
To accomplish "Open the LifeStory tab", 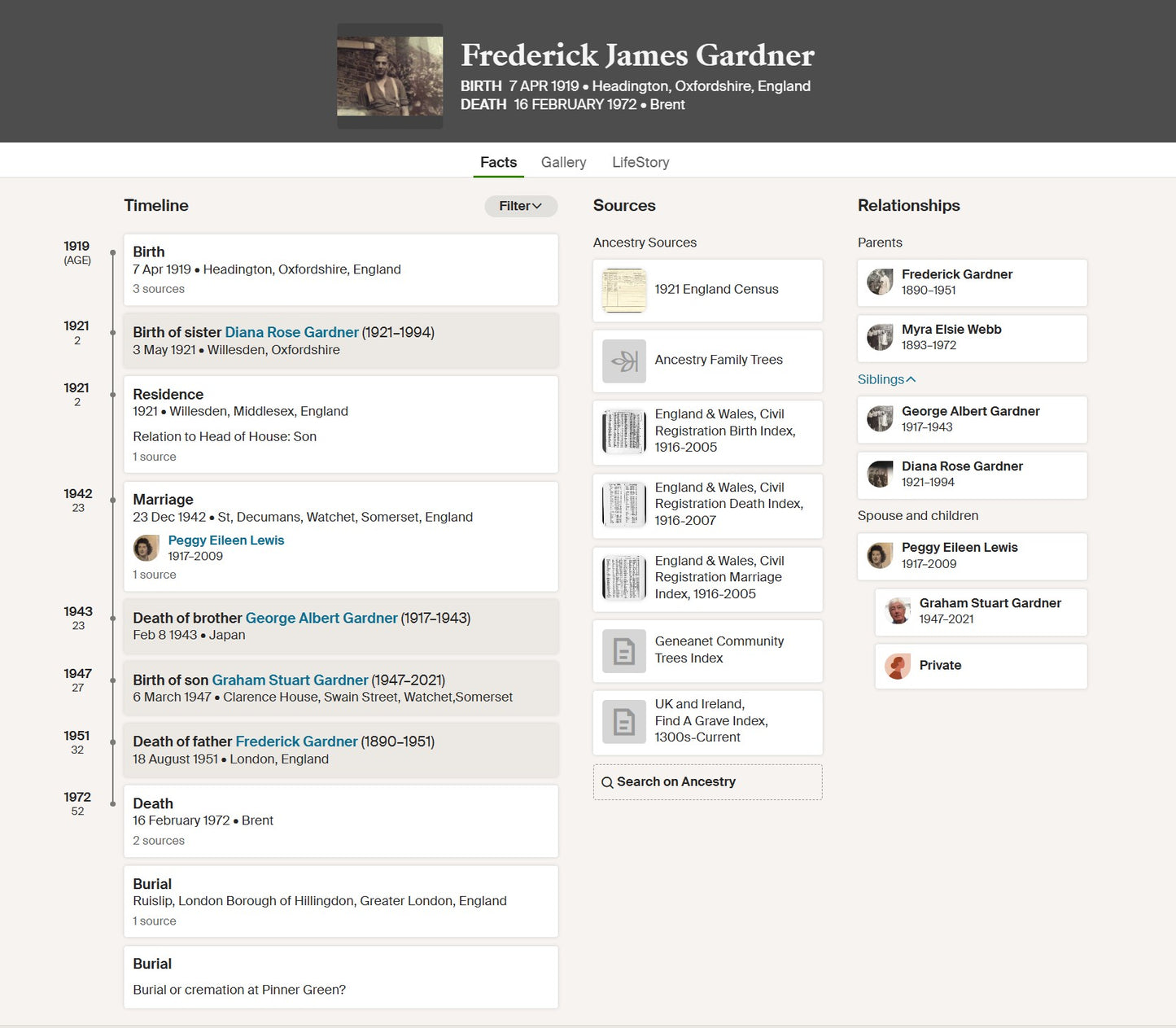I will click(x=640, y=162).
